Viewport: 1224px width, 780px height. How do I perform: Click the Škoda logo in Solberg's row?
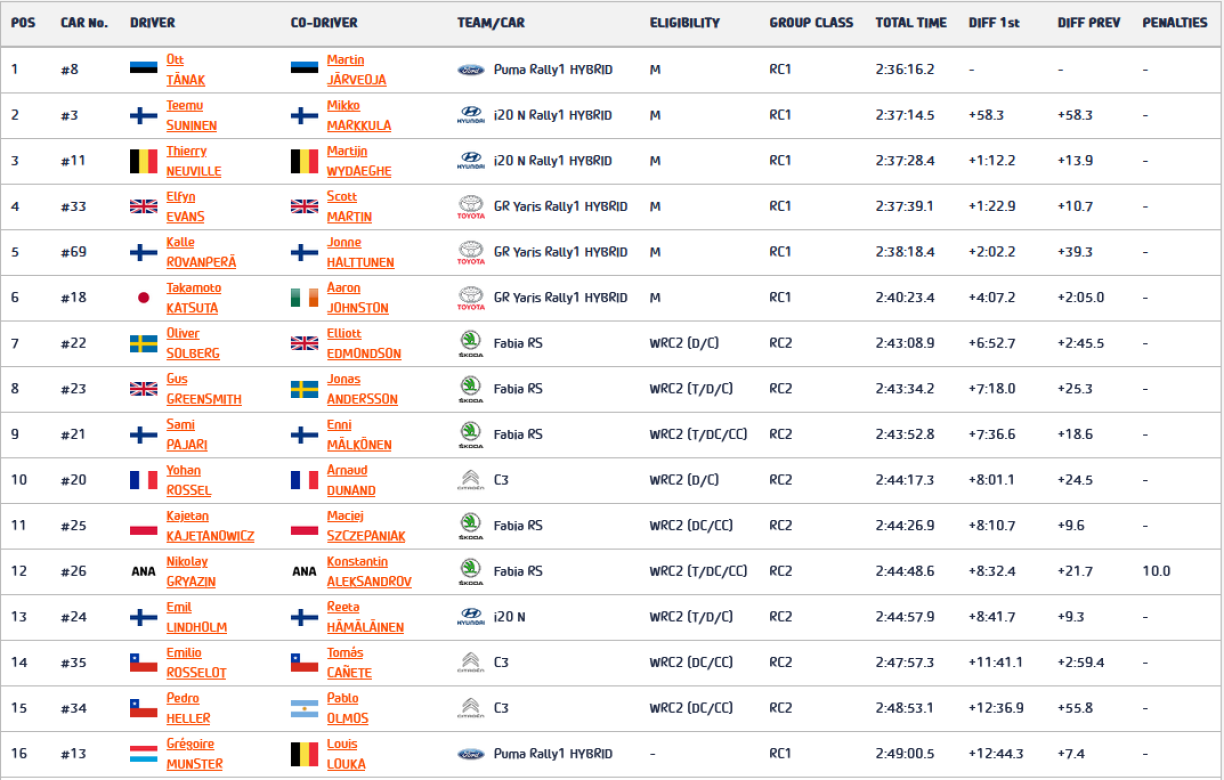[x=470, y=344]
